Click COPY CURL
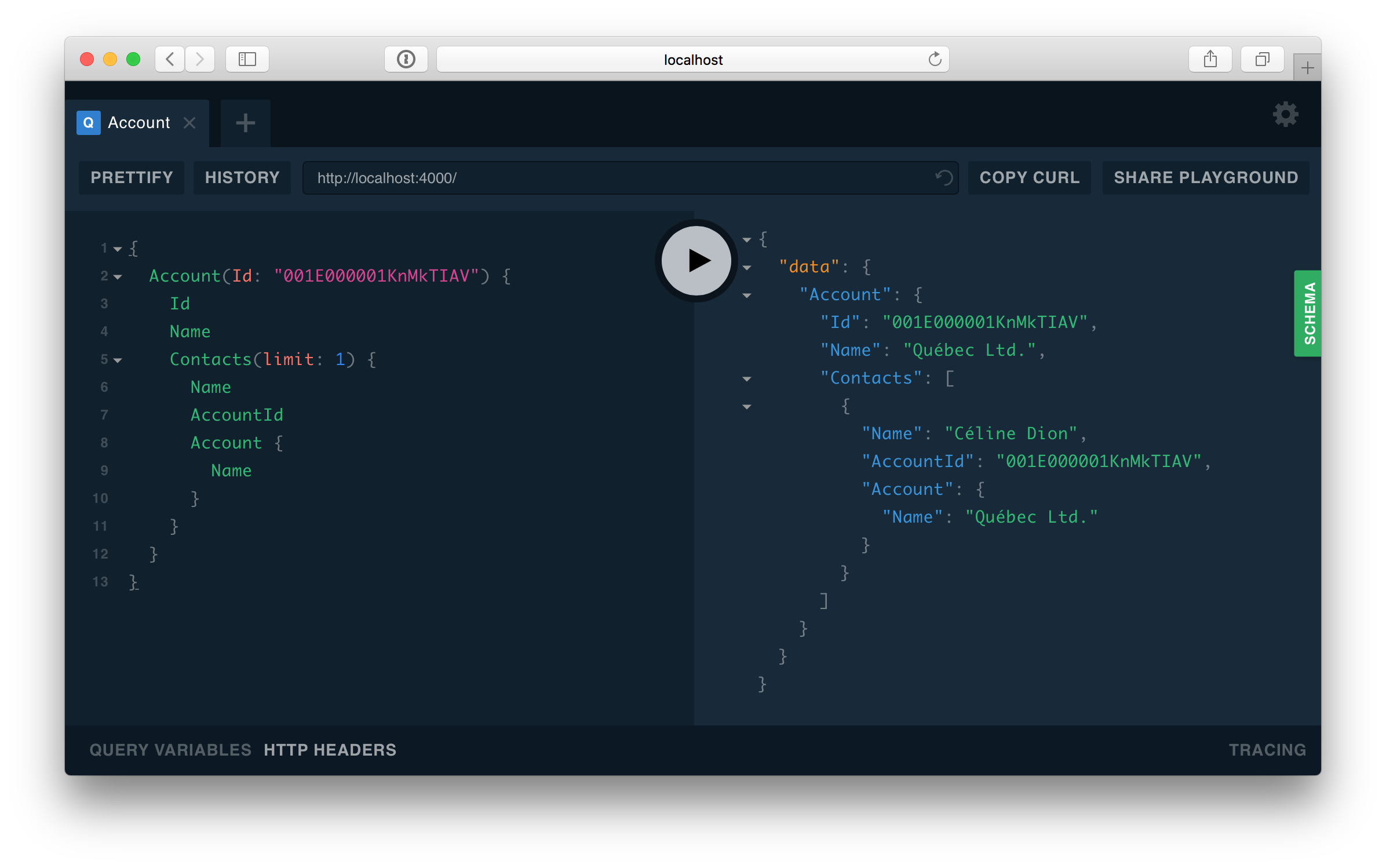Image resolution: width=1386 pixels, height=868 pixels. [x=1029, y=177]
